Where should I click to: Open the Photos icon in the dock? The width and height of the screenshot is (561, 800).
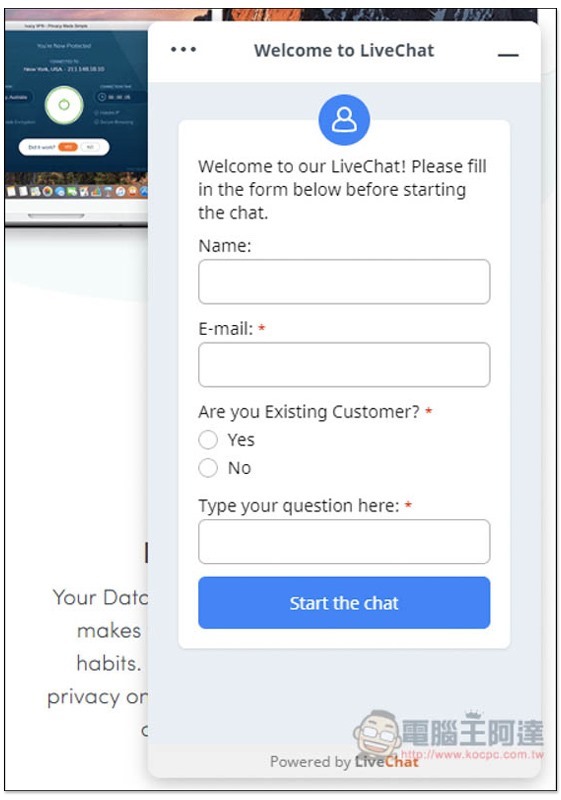[x=47, y=191]
